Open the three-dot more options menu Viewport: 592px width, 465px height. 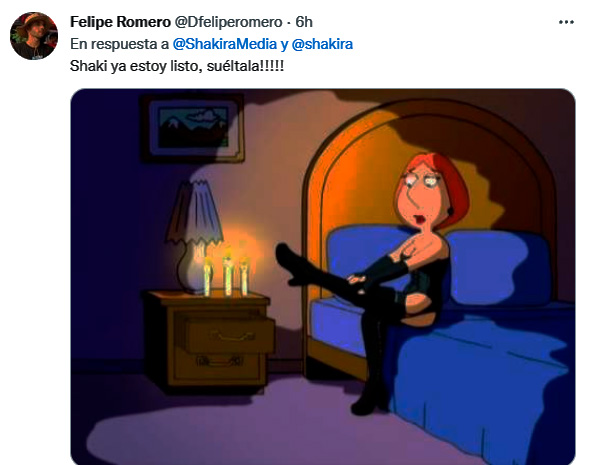(566, 22)
